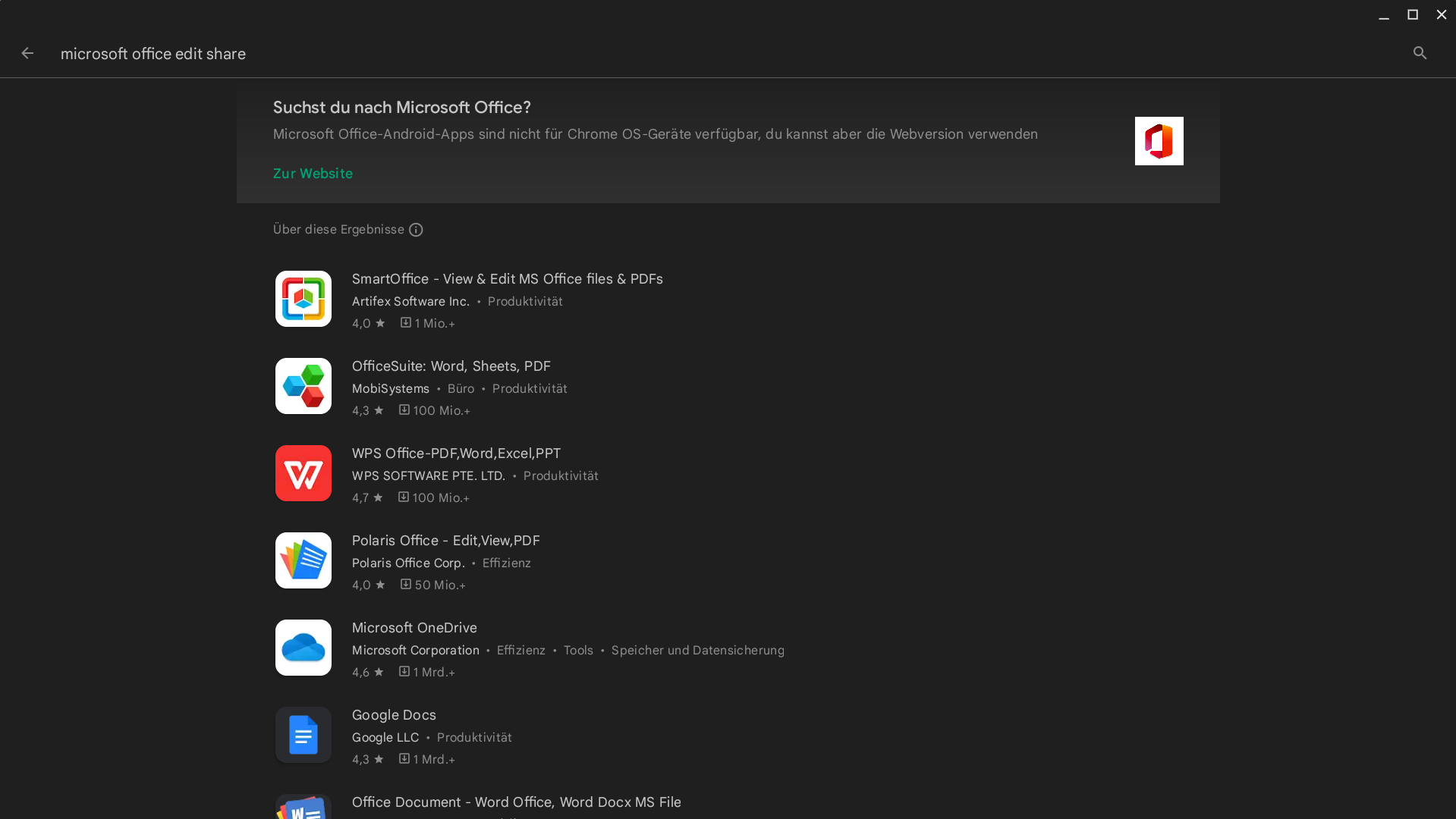Click the Polaris Office app icon
Image resolution: width=1456 pixels, height=819 pixels.
(303, 560)
